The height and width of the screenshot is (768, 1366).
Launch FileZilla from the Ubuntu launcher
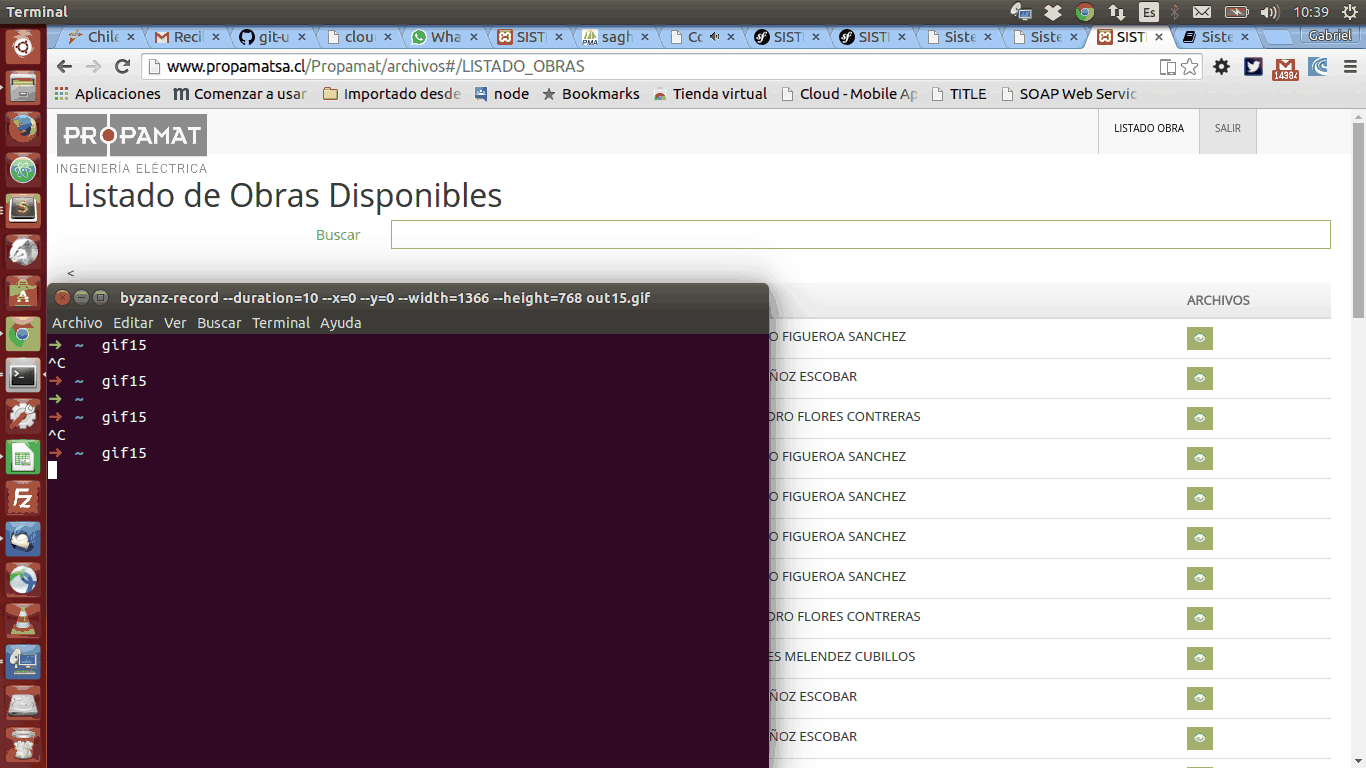click(23, 497)
